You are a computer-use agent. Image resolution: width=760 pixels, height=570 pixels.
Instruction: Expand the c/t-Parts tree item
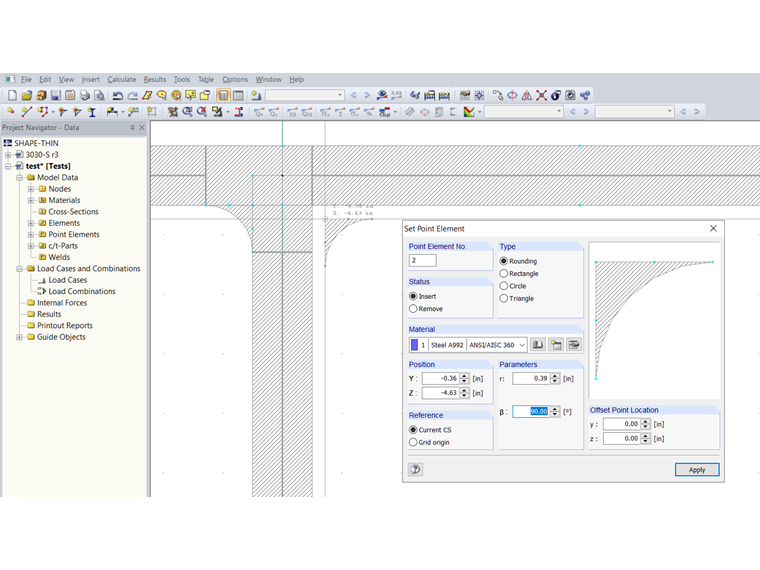(x=31, y=246)
